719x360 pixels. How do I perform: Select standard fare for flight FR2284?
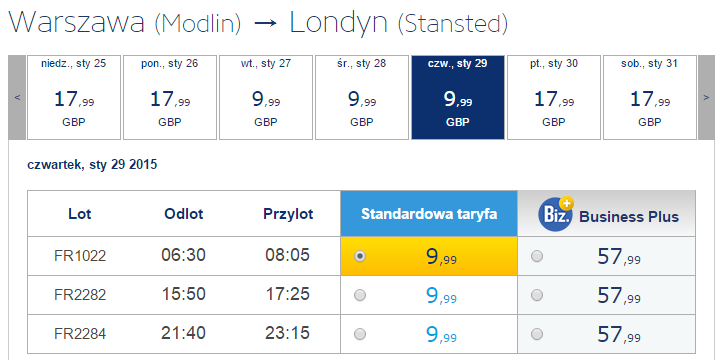tap(360, 334)
